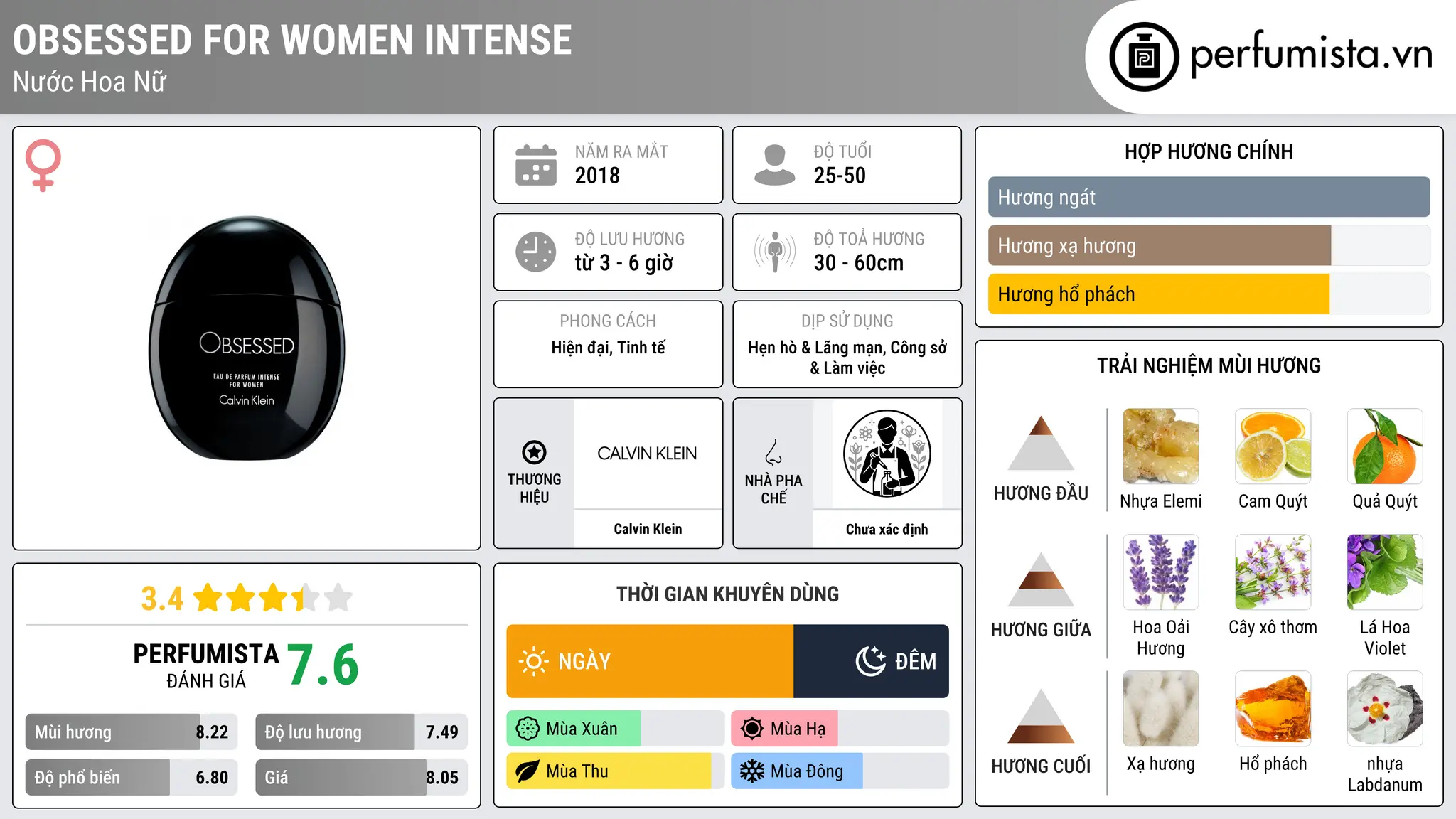Click the perfumista.vn bottle logo icon
The width and height of the screenshot is (1456, 819).
(x=1144, y=57)
